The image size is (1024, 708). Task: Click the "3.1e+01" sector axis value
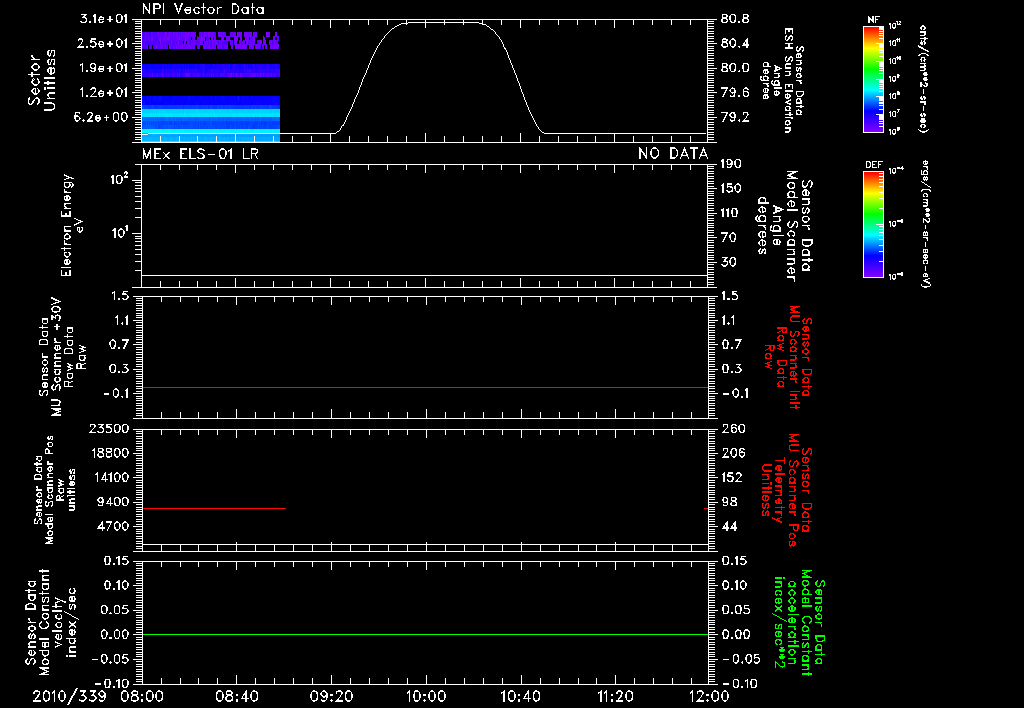tap(103, 19)
